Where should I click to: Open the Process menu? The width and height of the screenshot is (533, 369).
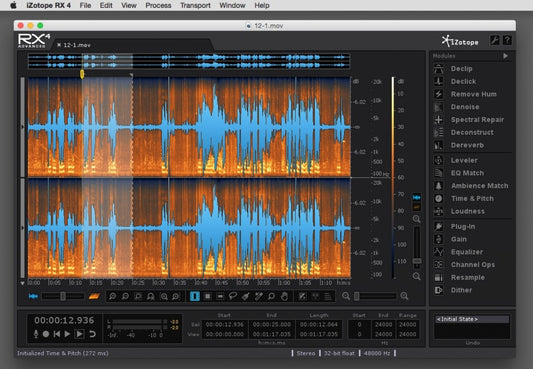(158, 5)
